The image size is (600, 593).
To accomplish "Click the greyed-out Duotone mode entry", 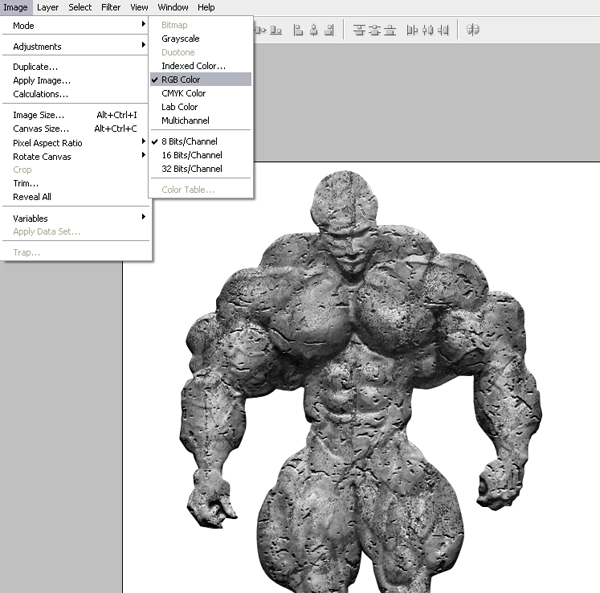I will (x=201, y=52).
